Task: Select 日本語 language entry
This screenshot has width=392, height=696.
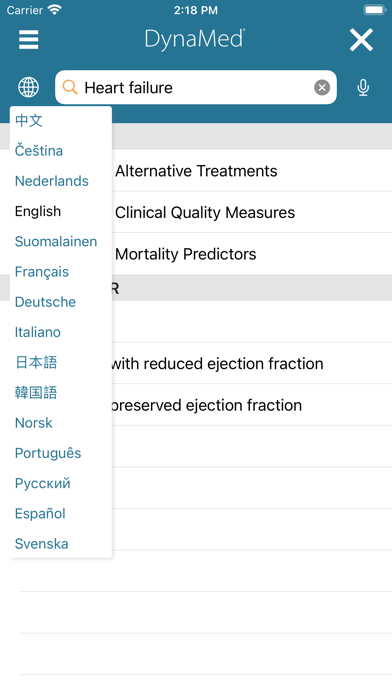Action: 36,362
